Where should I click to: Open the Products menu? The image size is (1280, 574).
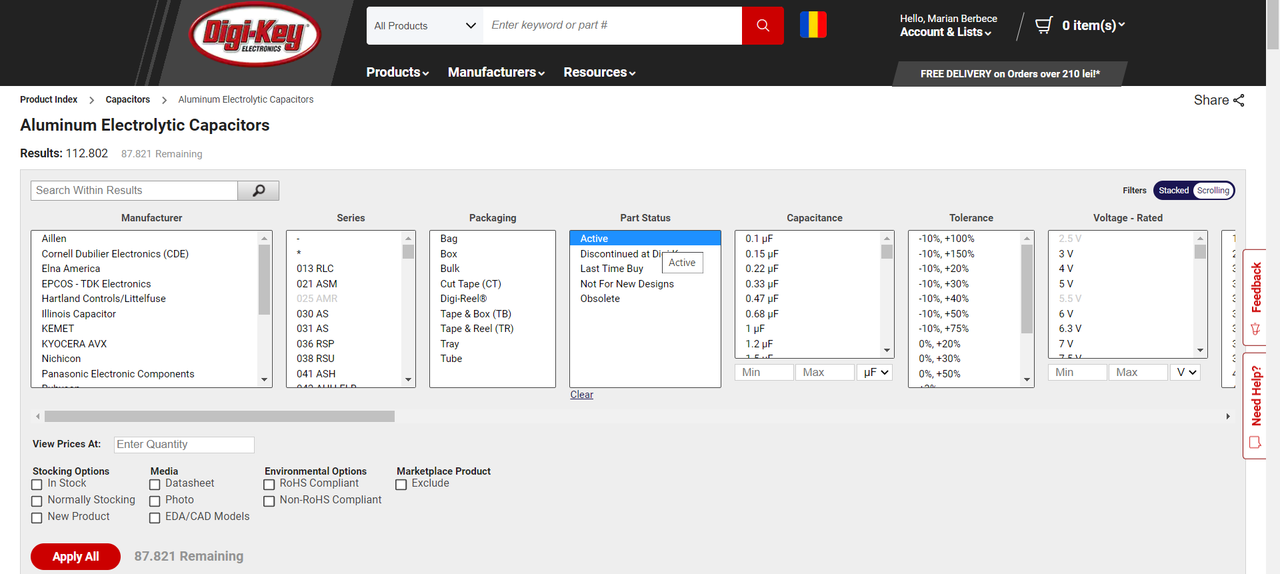pos(397,72)
